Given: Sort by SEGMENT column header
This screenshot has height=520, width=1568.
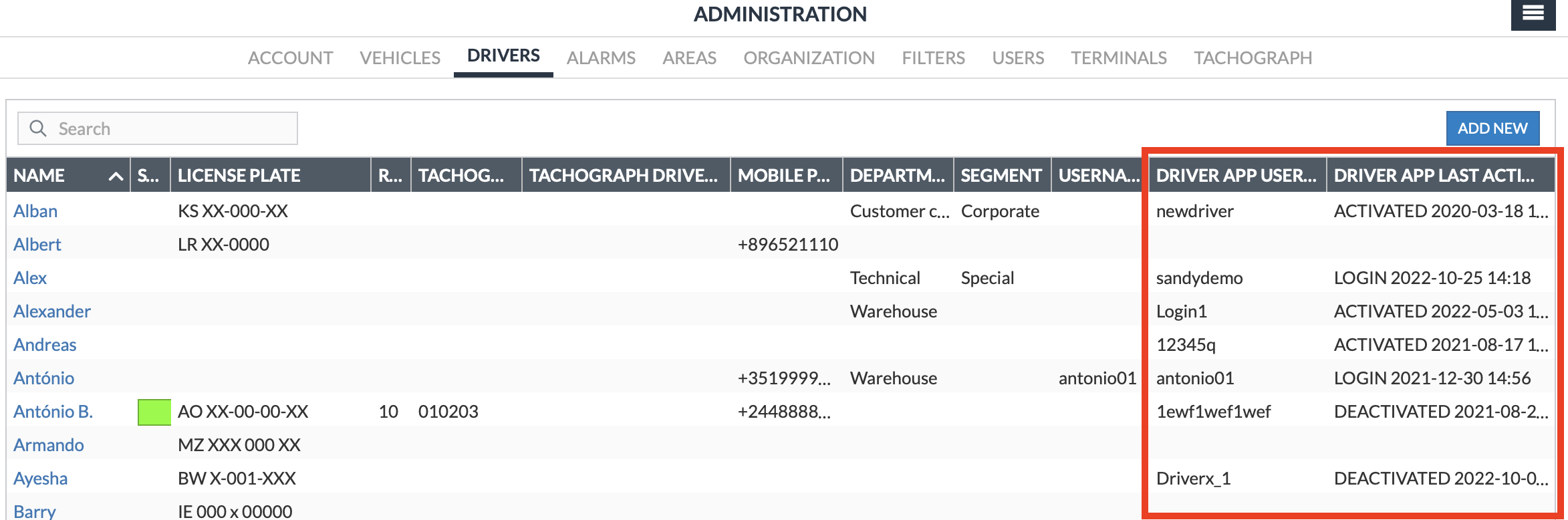Looking at the screenshot, I should tap(1003, 175).
